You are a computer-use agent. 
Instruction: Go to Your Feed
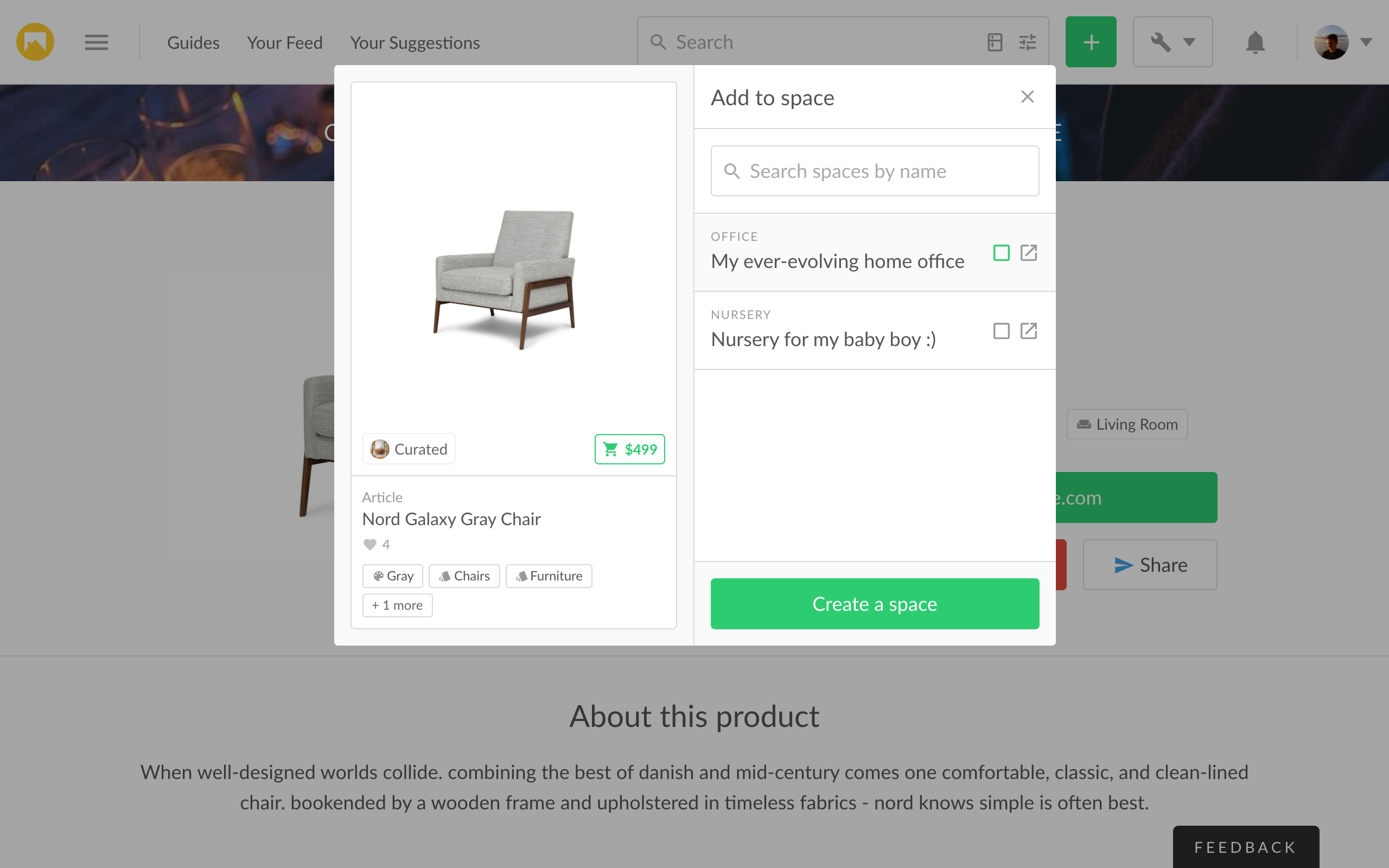coord(285,42)
